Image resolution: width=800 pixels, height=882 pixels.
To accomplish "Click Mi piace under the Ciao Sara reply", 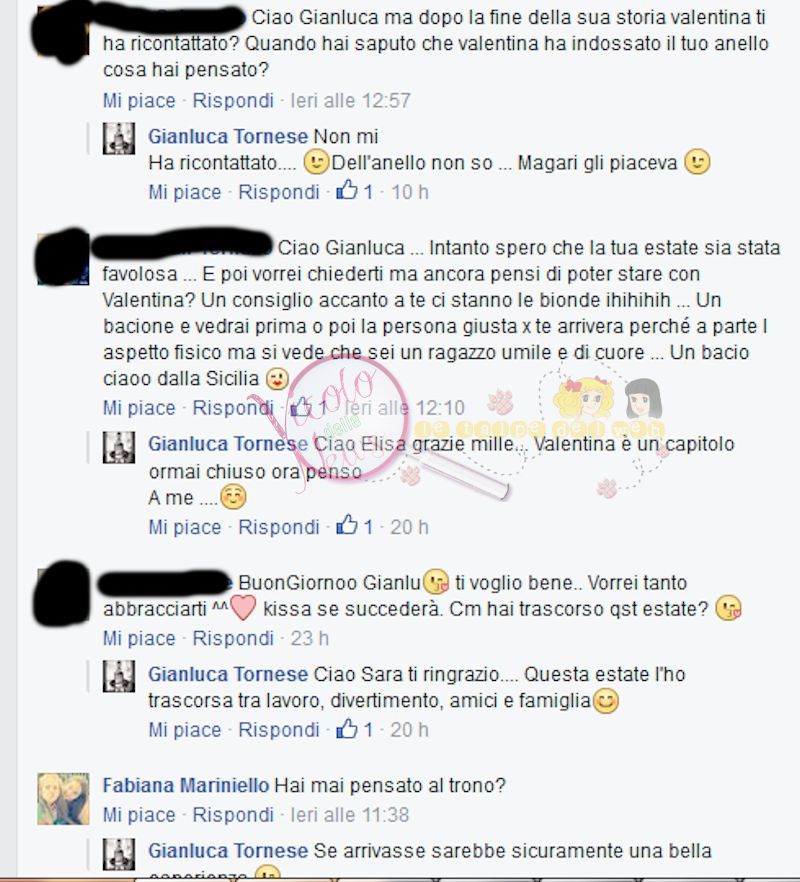I will (185, 730).
